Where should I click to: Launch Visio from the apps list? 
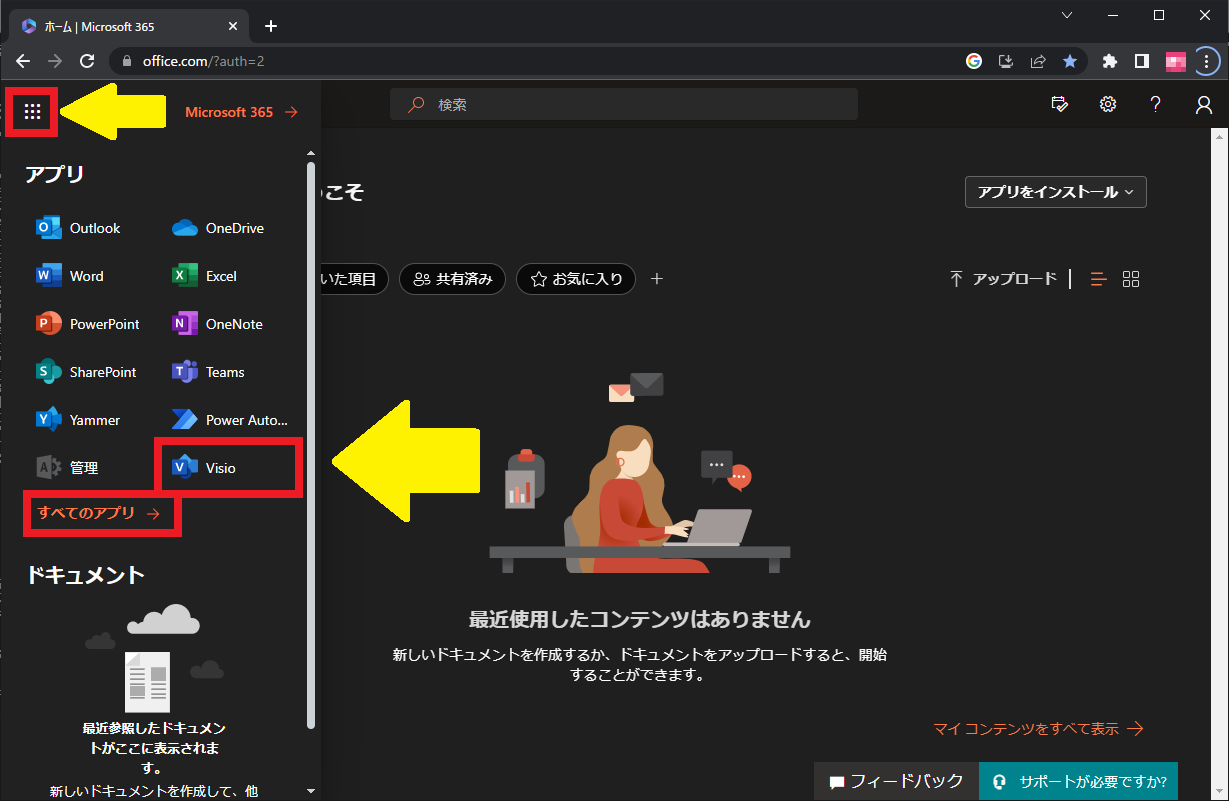[204, 467]
